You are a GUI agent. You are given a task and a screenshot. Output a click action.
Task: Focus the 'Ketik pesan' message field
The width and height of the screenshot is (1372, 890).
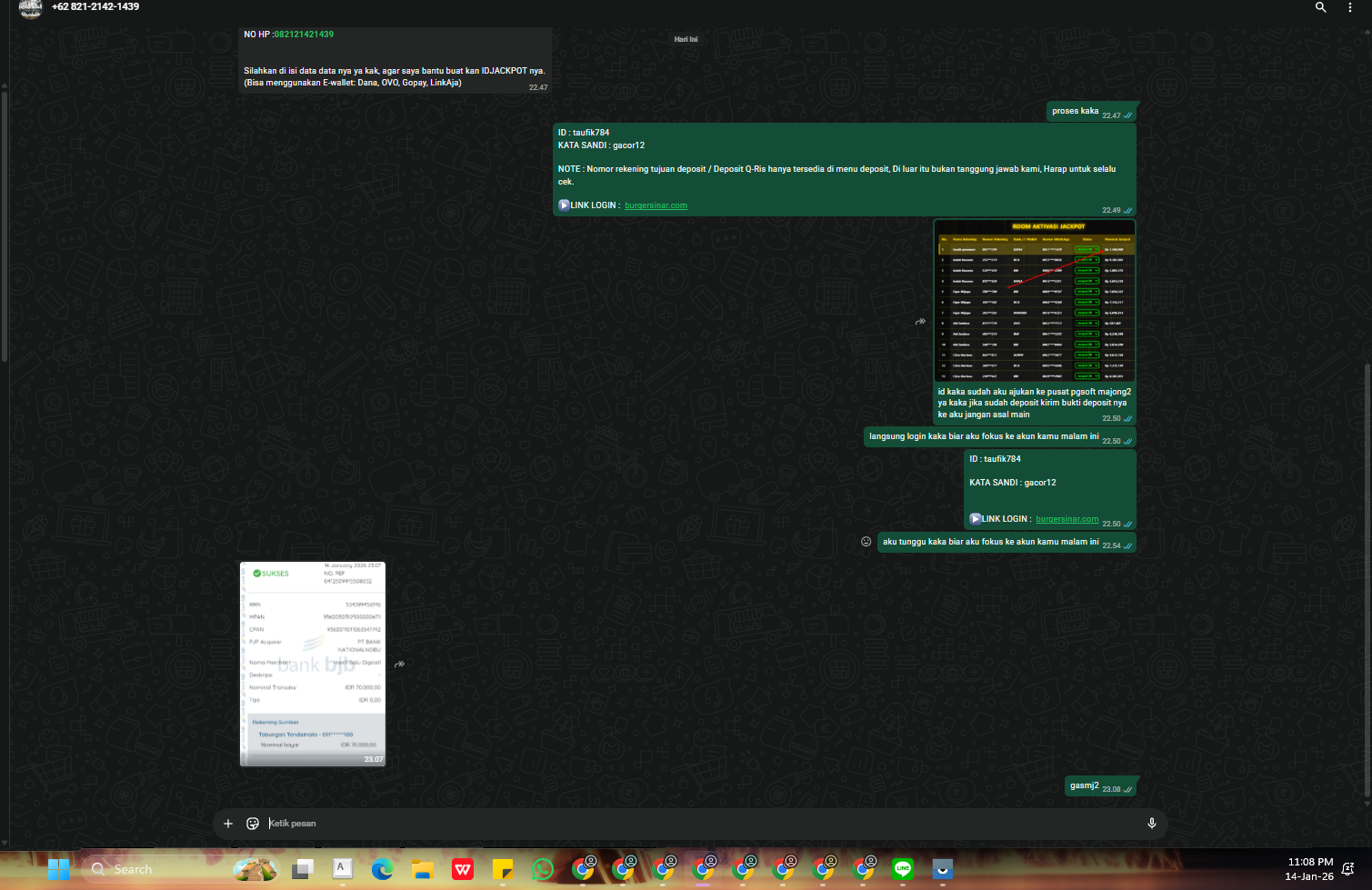[x=700, y=824]
